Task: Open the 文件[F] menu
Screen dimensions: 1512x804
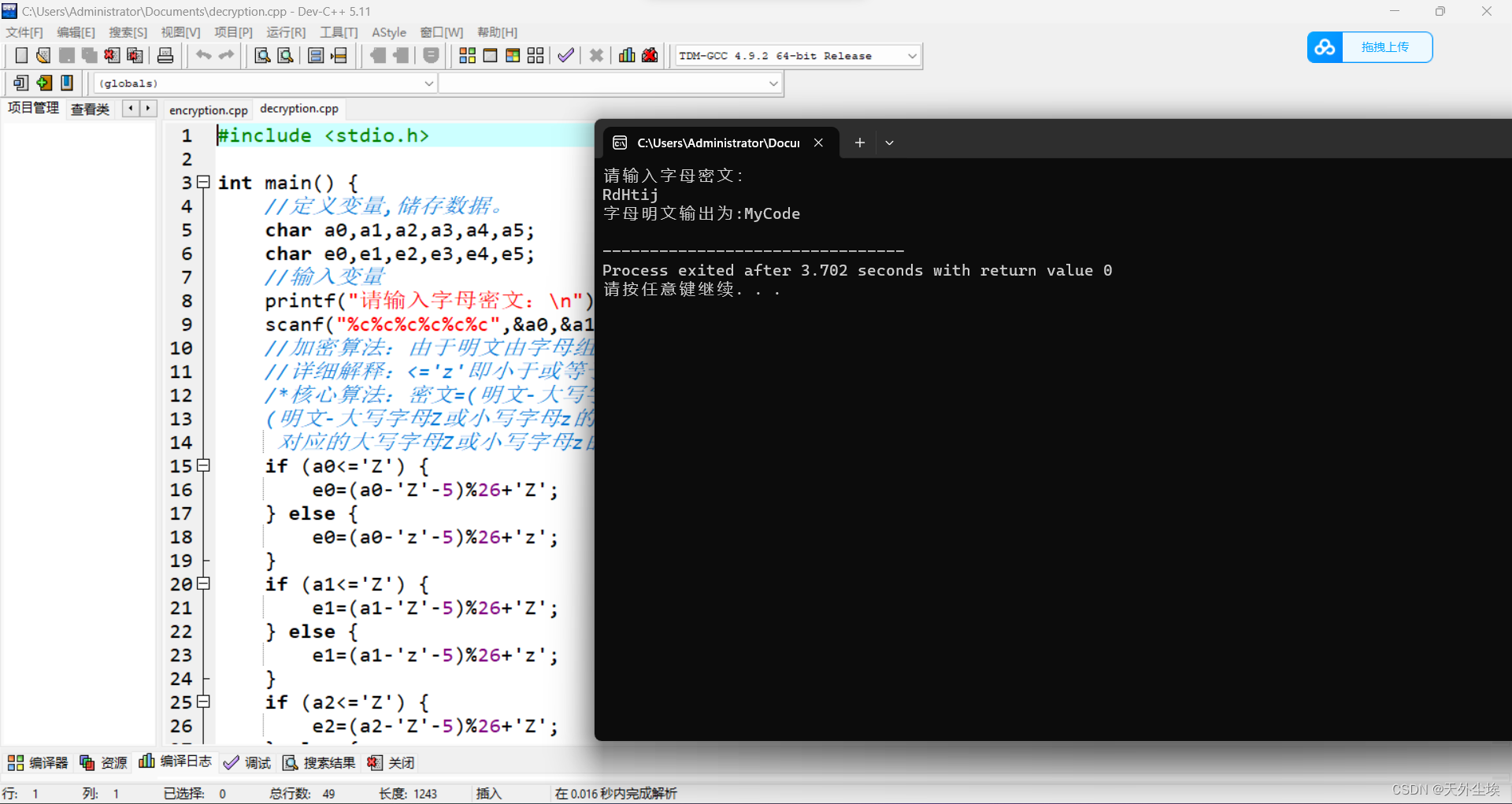Action: click(24, 32)
